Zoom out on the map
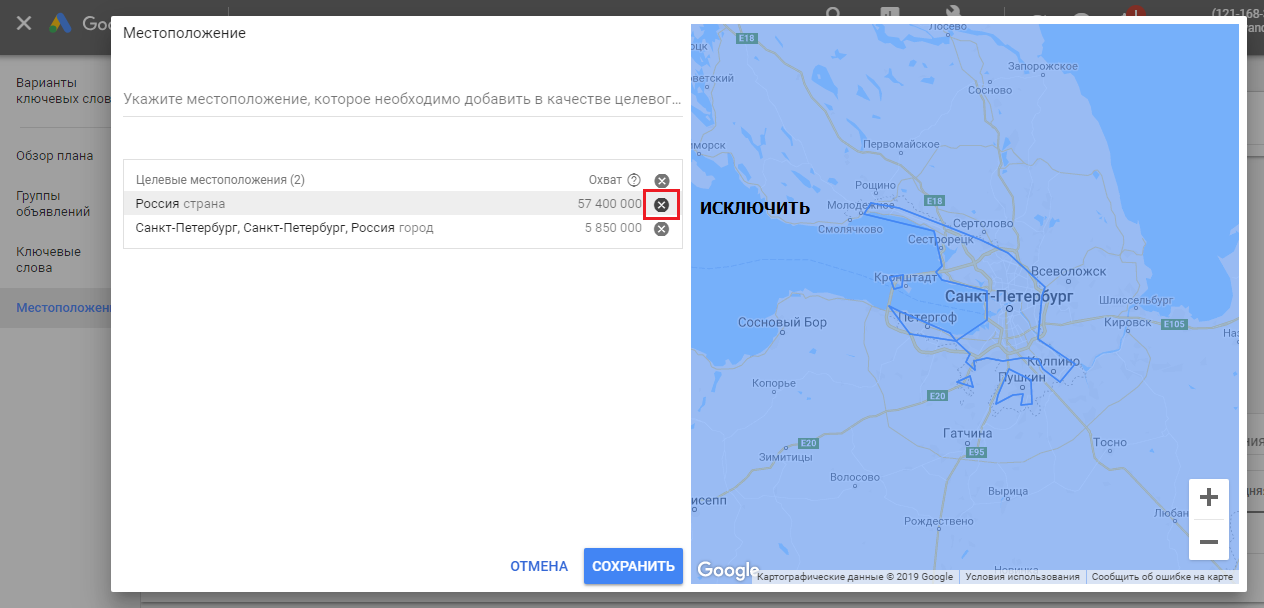The width and height of the screenshot is (1264, 608). tap(1208, 541)
